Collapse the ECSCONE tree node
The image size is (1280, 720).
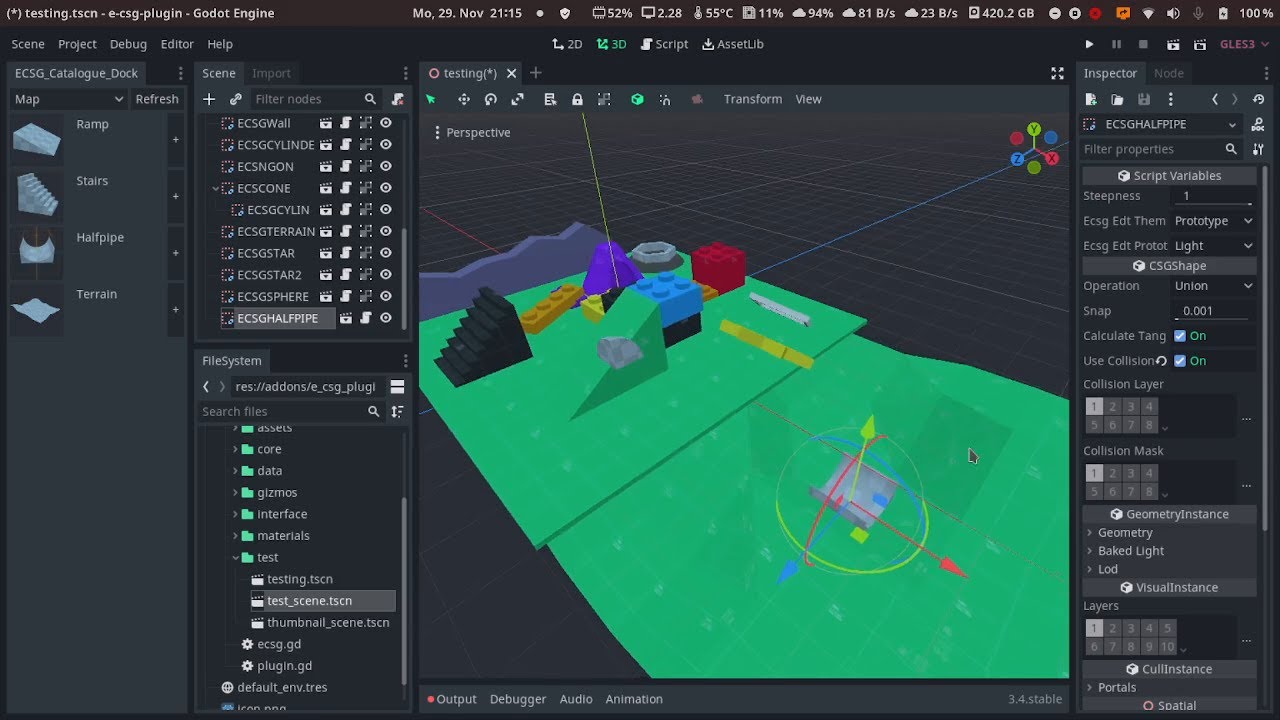(216, 188)
